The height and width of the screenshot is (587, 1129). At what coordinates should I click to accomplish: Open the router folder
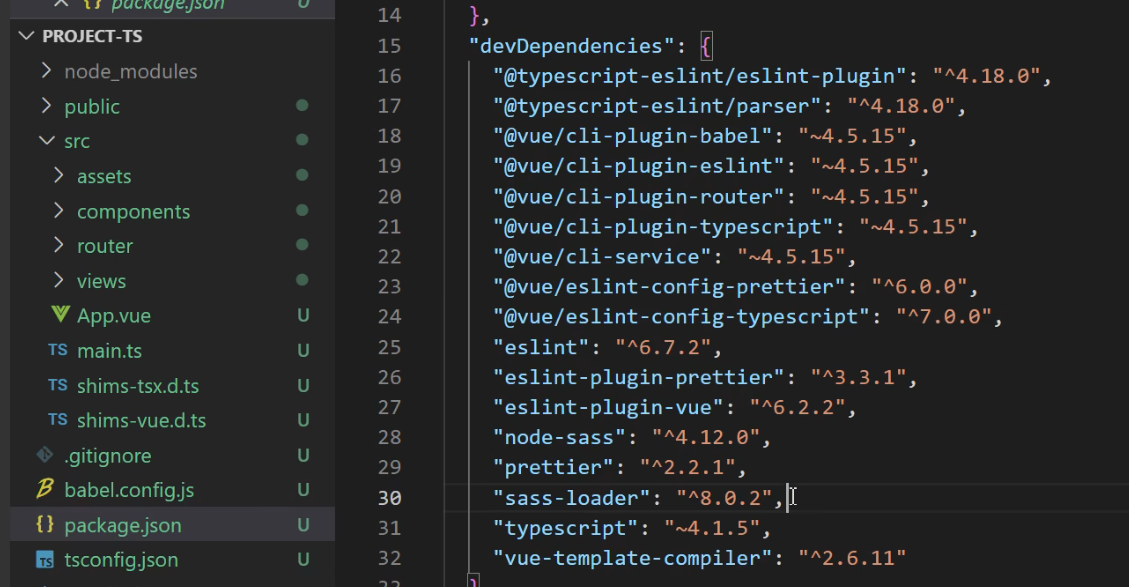[x=105, y=246]
